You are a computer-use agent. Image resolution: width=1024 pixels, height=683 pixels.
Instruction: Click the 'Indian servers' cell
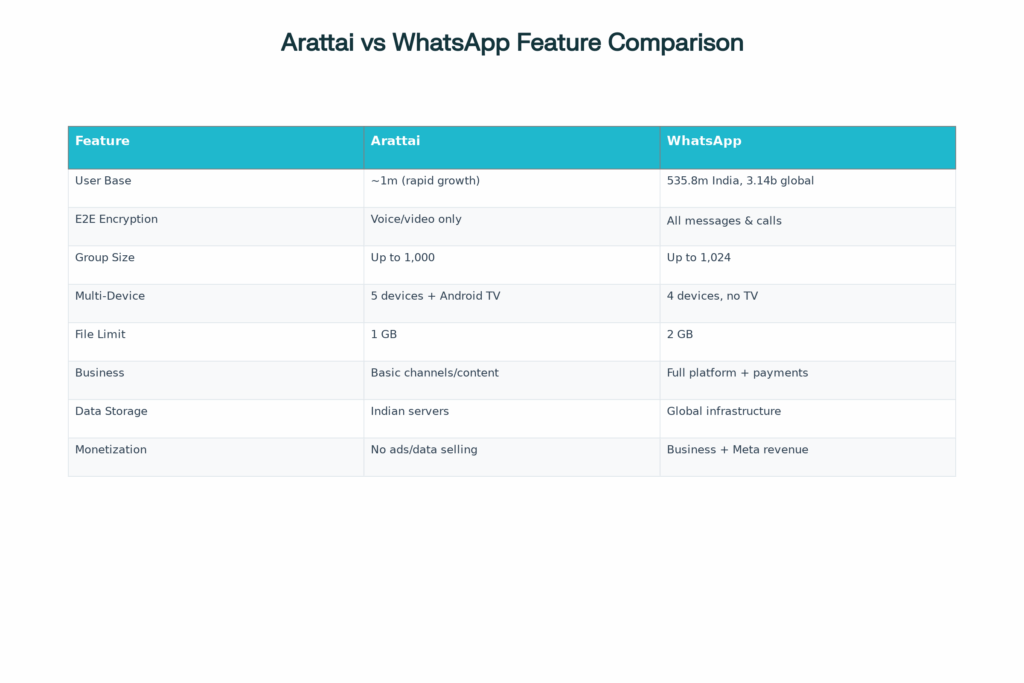coord(410,411)
